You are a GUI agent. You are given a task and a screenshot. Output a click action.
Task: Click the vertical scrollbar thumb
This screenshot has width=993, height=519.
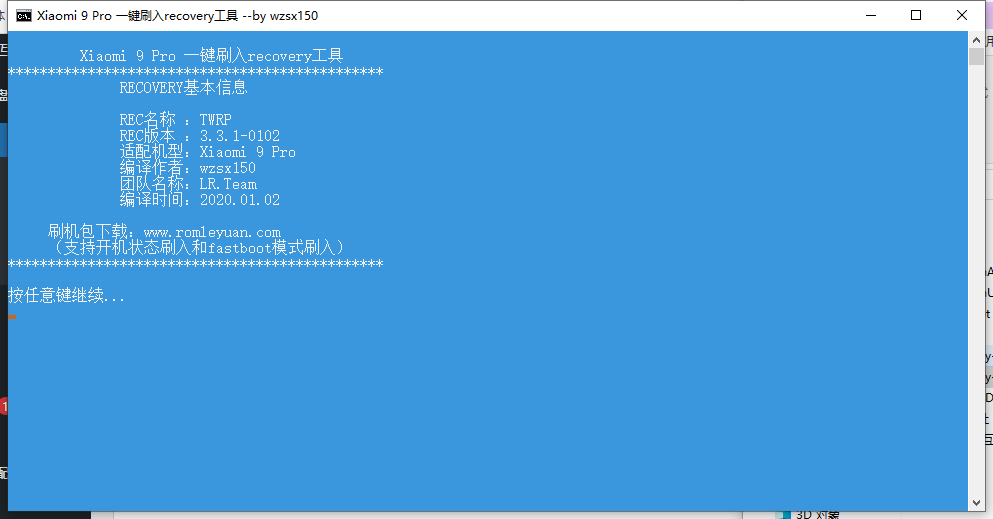(x=976, y=56)
